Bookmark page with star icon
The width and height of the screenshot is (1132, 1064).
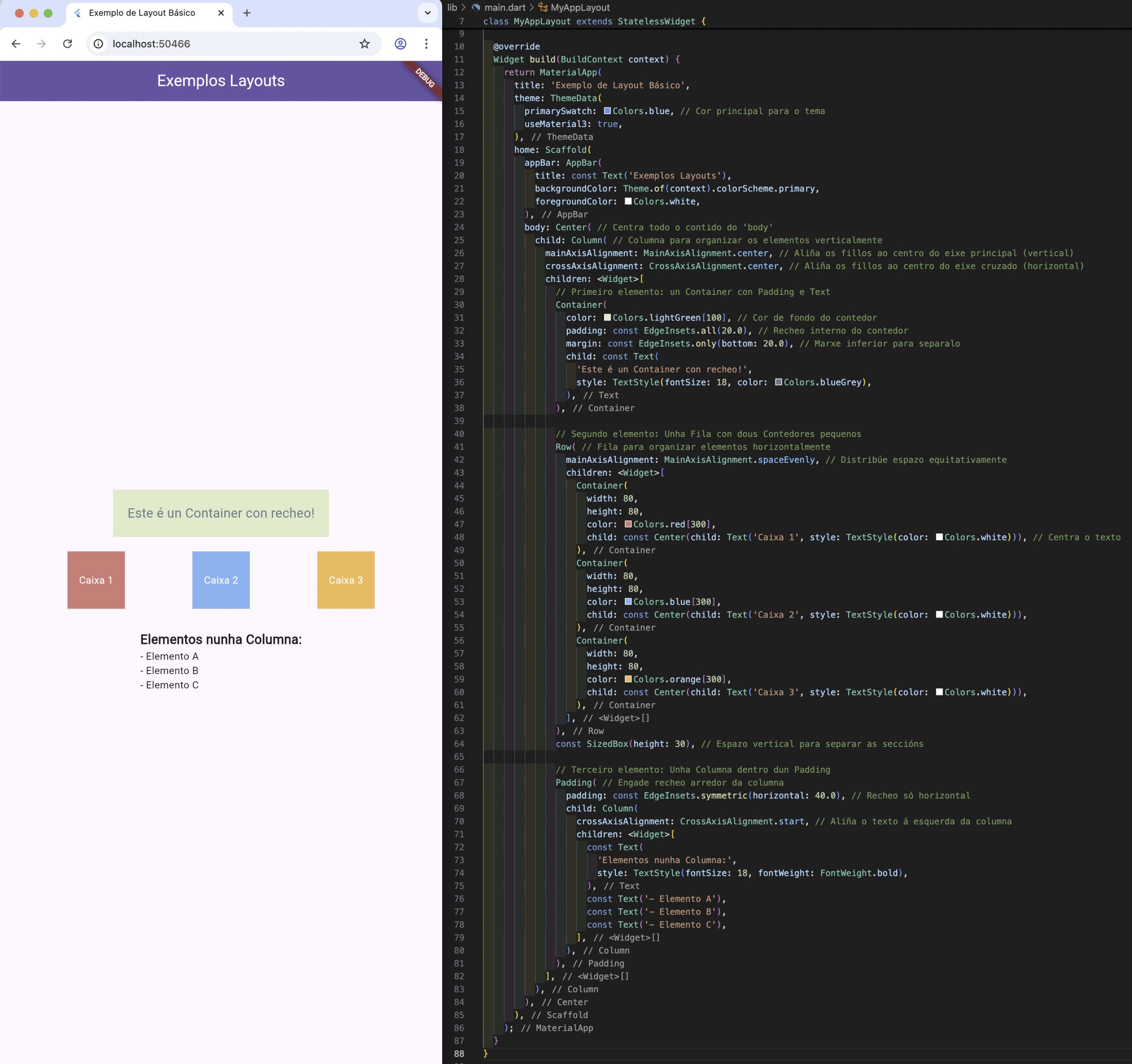(x=364, y=44)
